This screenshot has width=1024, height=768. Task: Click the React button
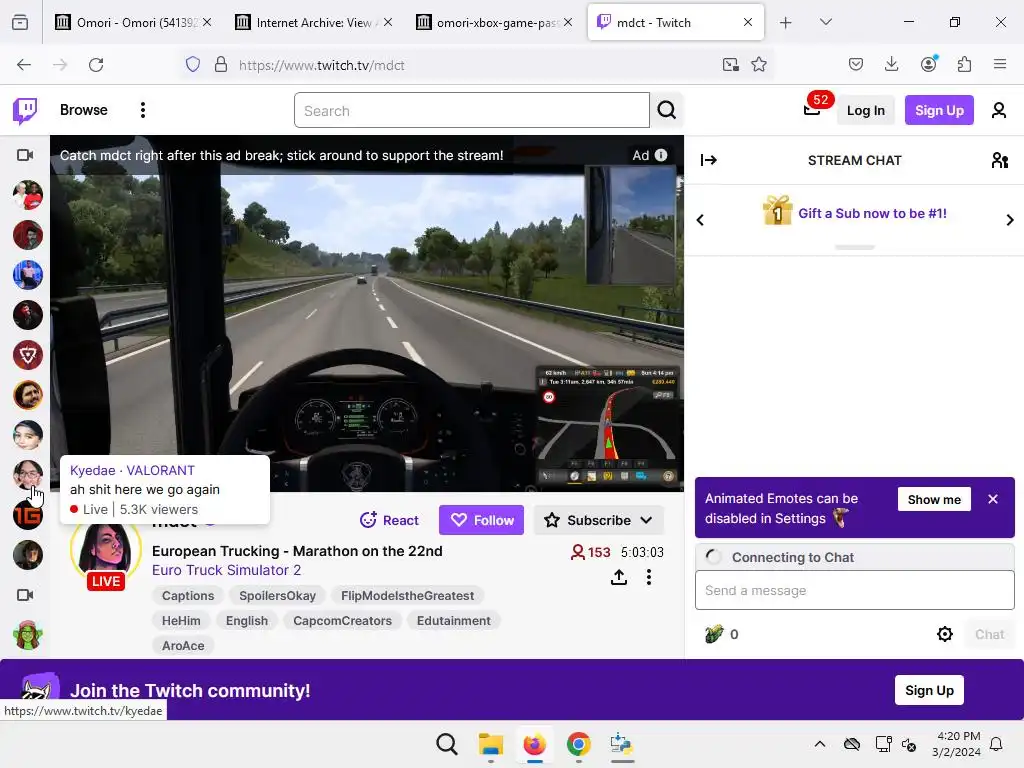pyautogui.click(x=389, y=520)
